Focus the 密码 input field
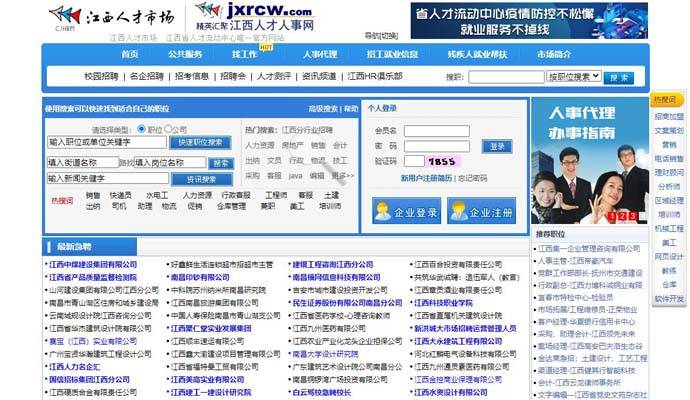 click(x=437, y=146)
